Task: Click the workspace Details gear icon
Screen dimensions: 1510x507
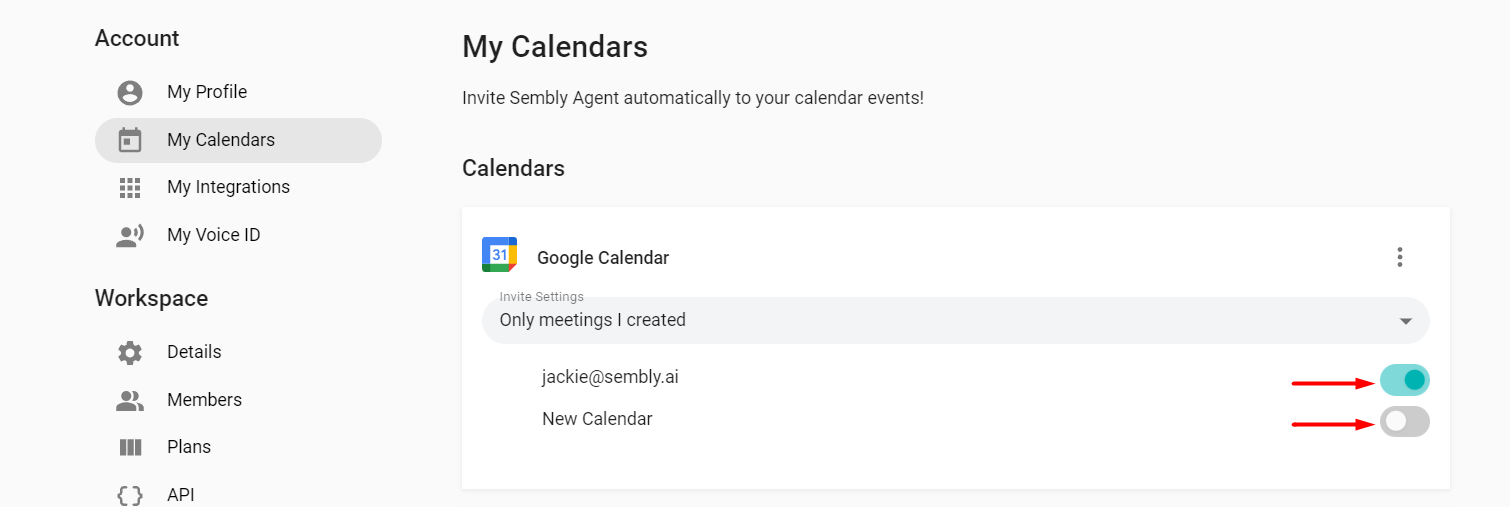Action: pyautogui.click(x=130, y=352)
